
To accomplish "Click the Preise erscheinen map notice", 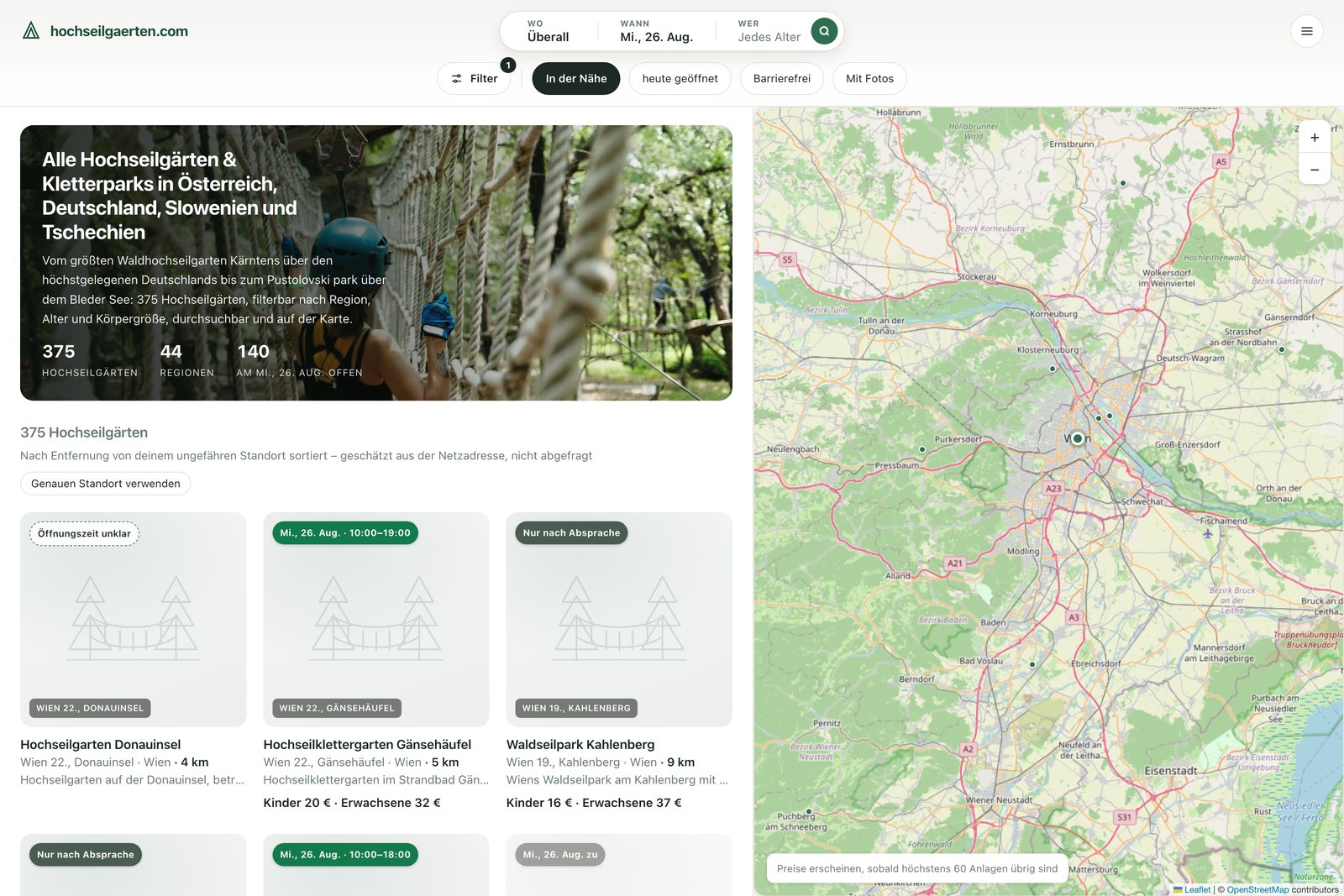I will tap(917, 868).
